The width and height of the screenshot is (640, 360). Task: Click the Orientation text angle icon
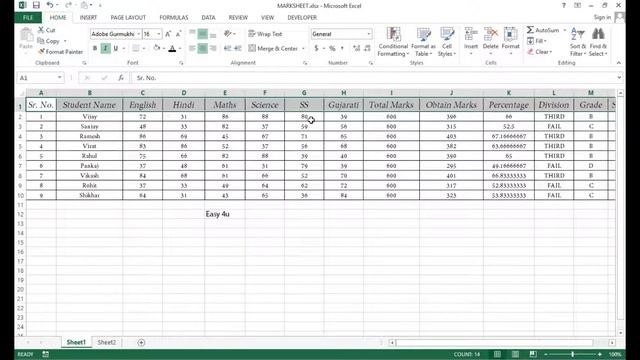point(228,34)
